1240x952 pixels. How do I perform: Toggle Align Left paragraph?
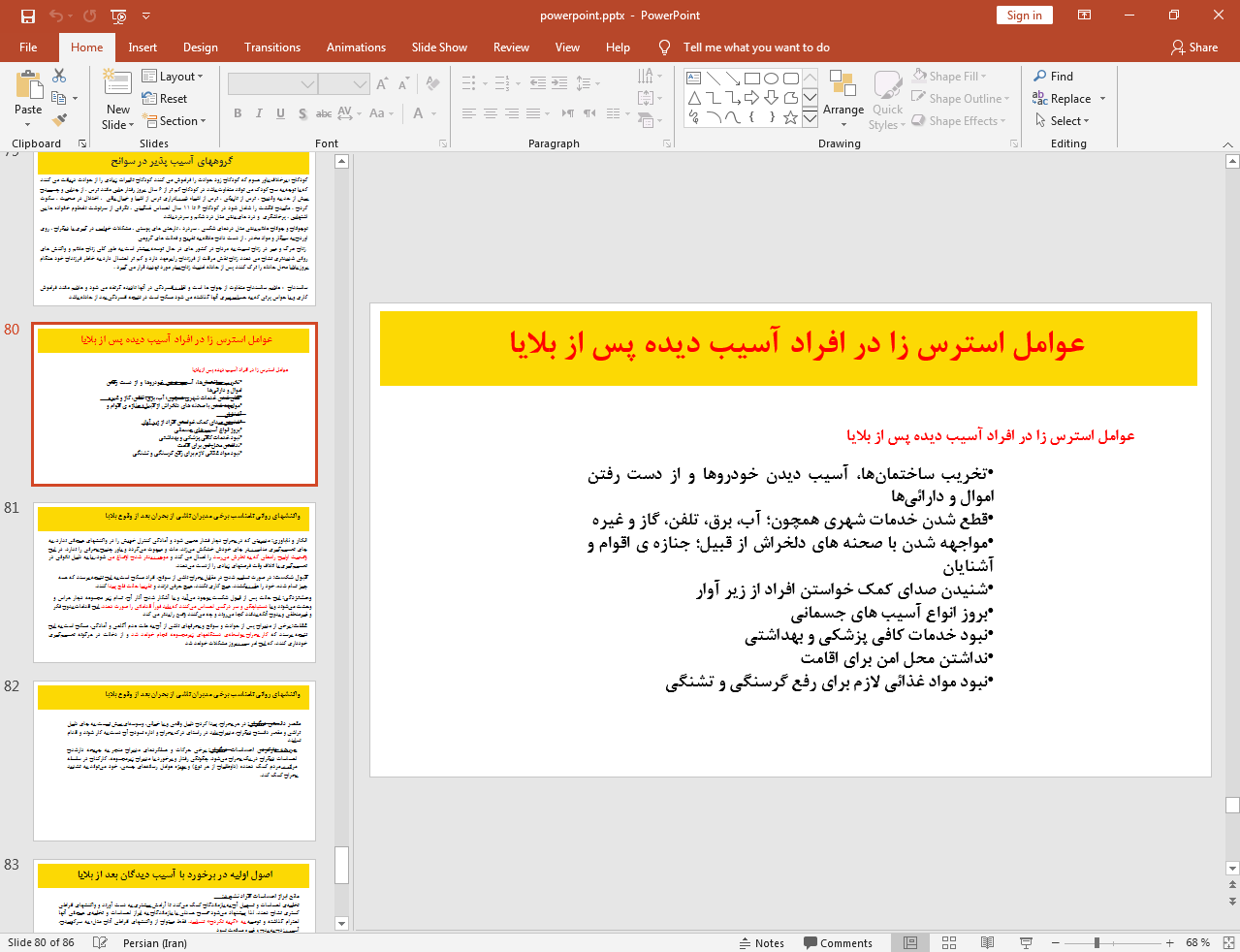(x=469, y=113)
